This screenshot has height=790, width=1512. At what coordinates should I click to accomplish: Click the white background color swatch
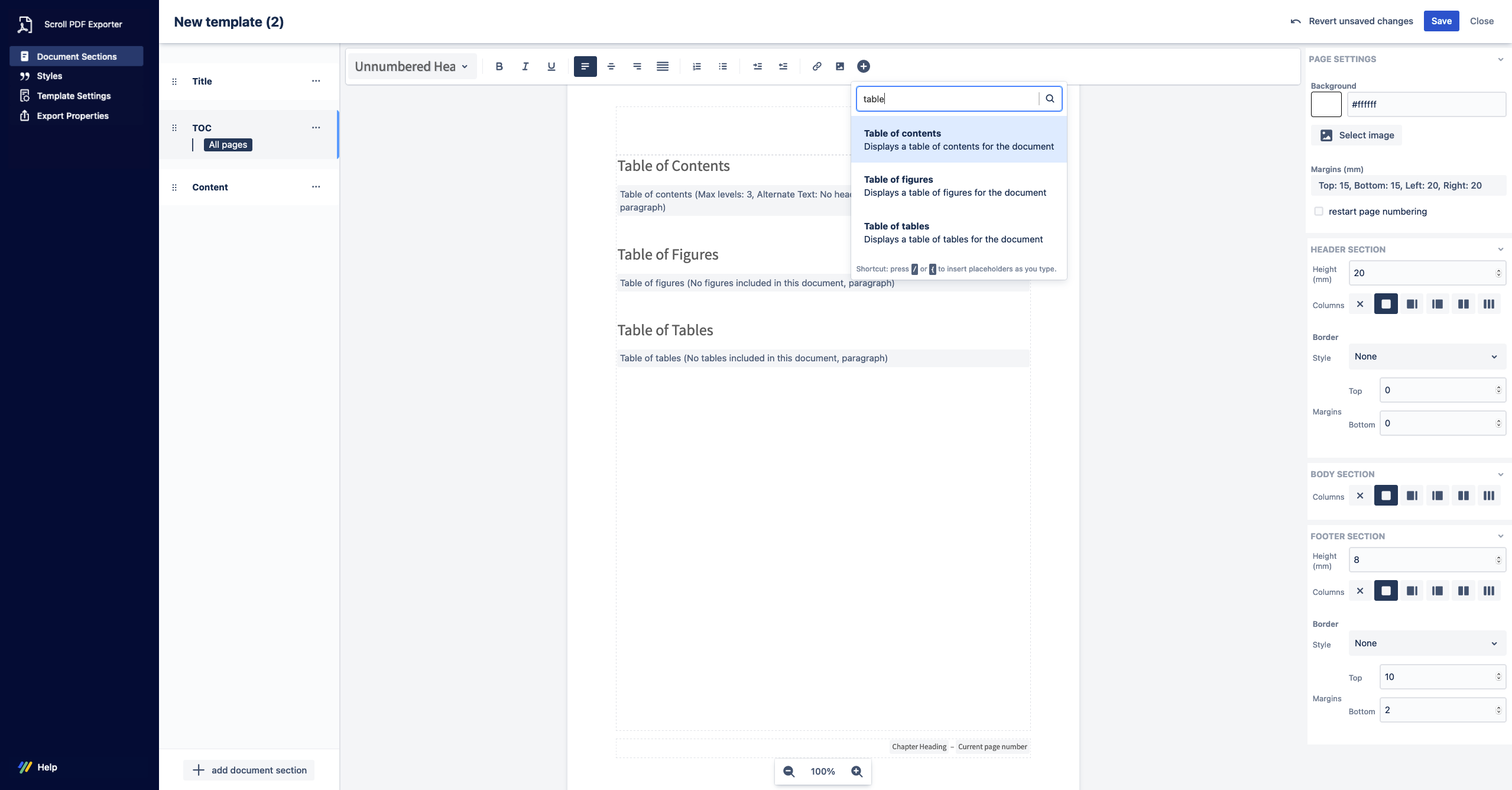pyautogui.click(x=1326, y=105)
